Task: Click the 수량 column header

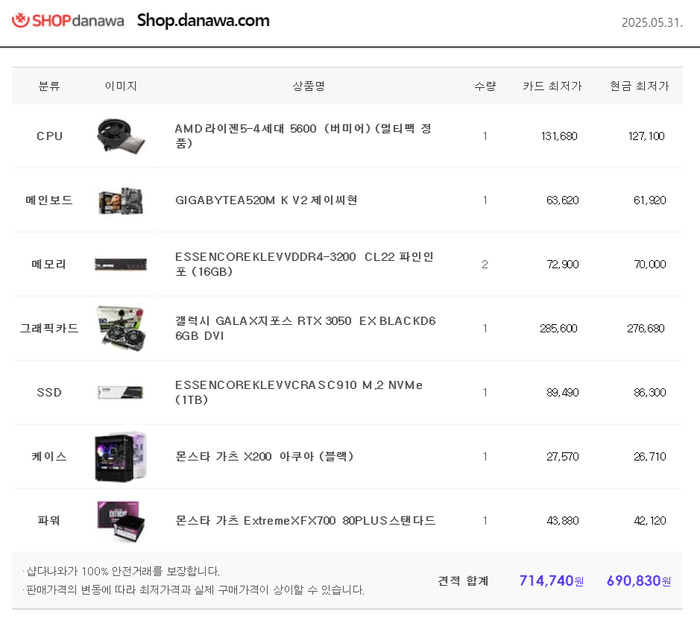Action: pos(485,86)
